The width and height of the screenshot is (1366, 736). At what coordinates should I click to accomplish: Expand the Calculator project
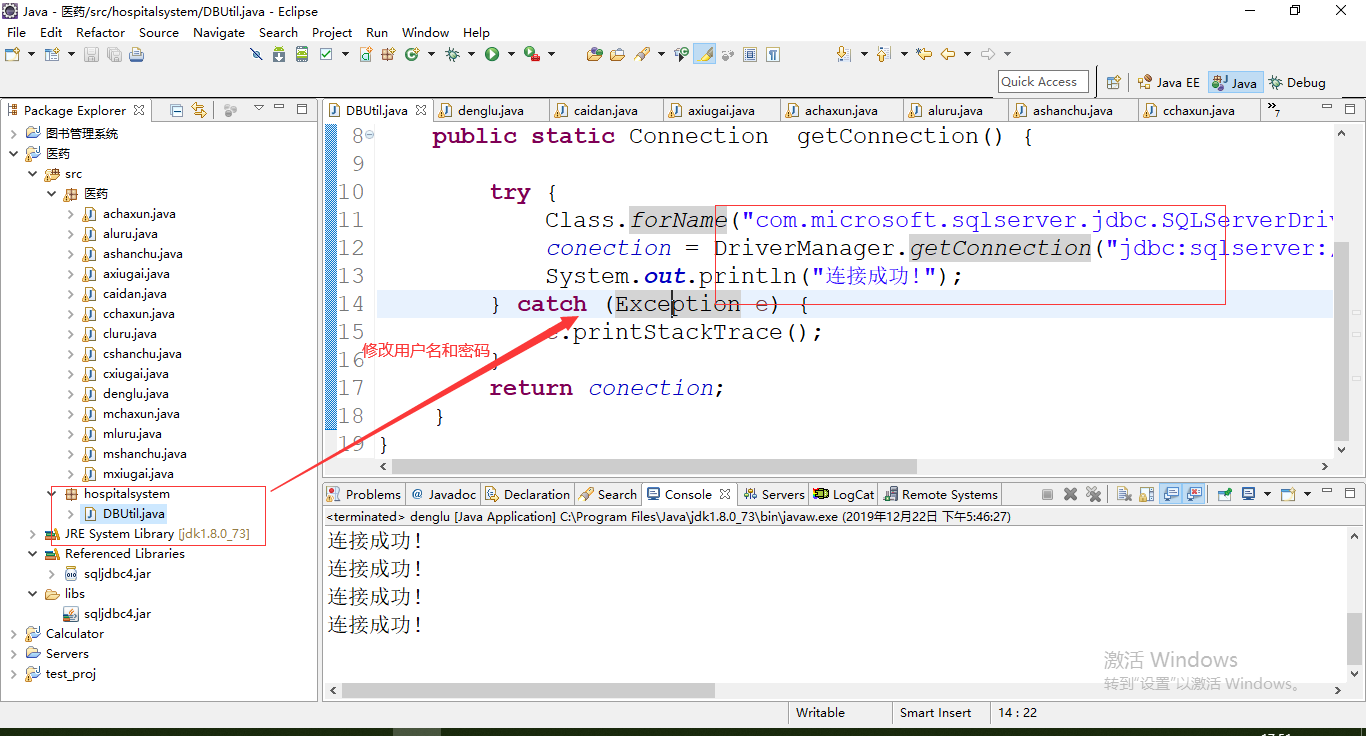pos(14,634)
